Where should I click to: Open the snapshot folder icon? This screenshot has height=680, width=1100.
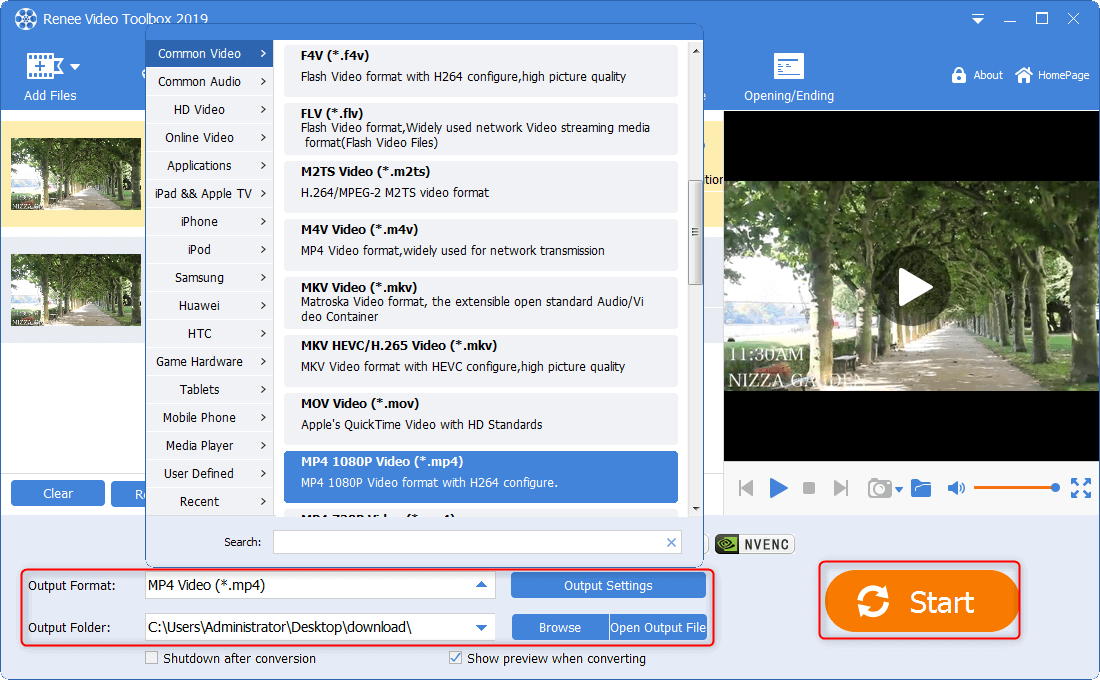(x=921, y=488)
